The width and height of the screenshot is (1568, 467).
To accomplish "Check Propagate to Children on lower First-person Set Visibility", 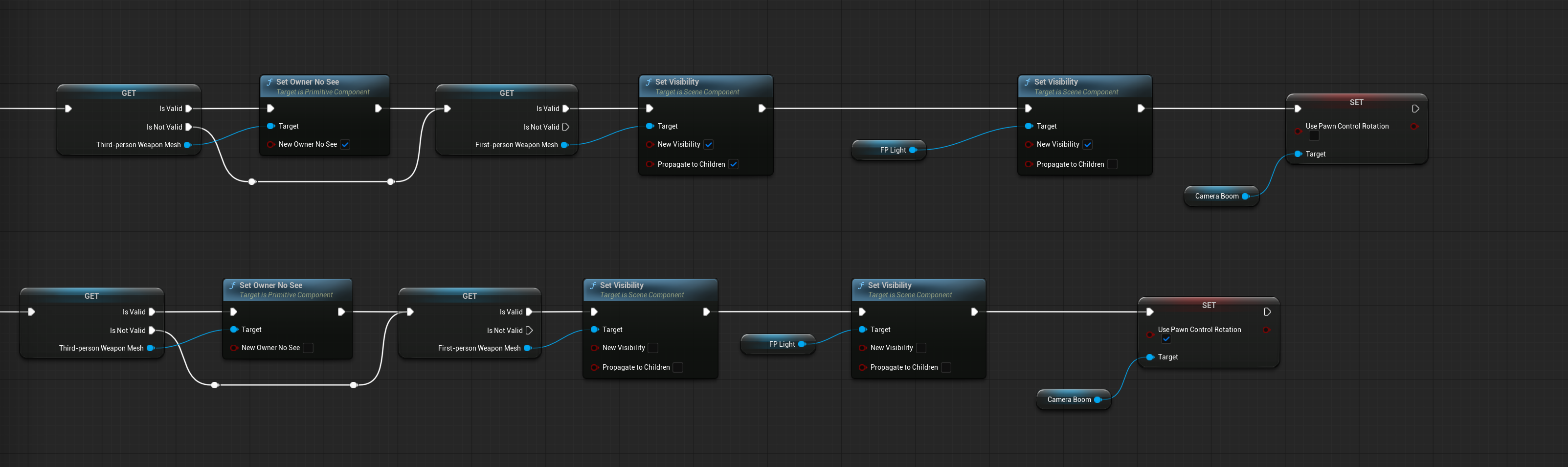I will 678,367.
